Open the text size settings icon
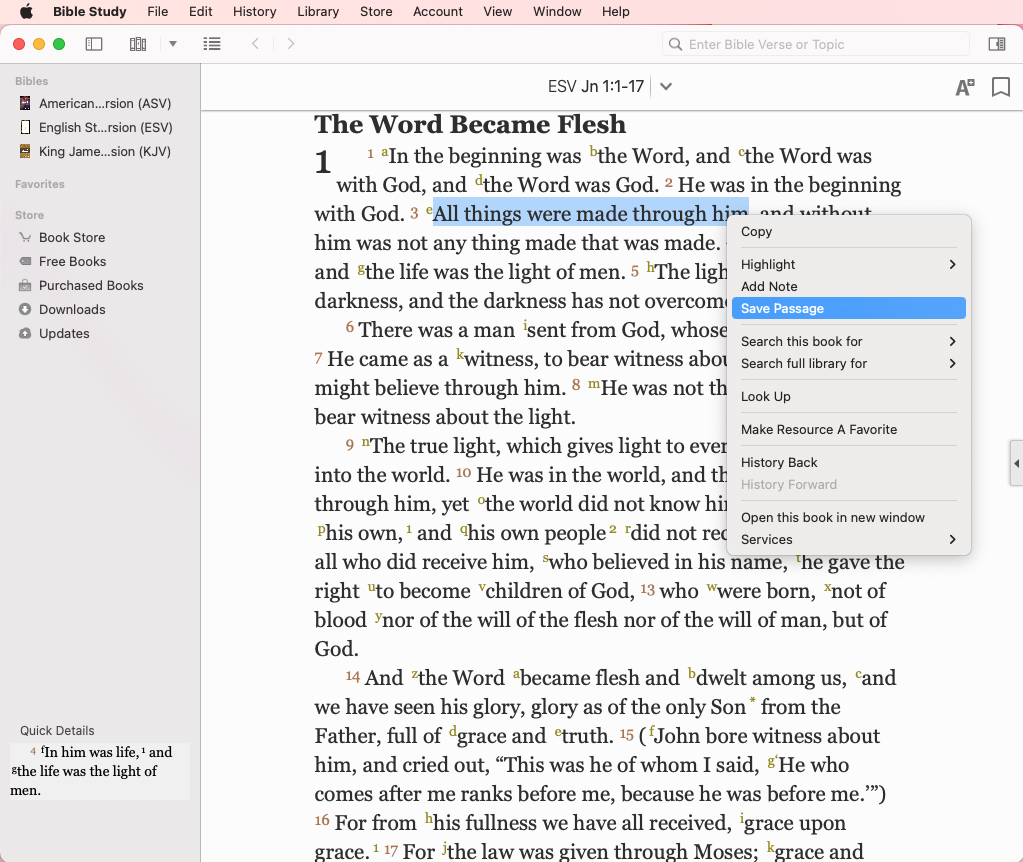The width and height of the screenshot is (1023, 862). (965, 87)
